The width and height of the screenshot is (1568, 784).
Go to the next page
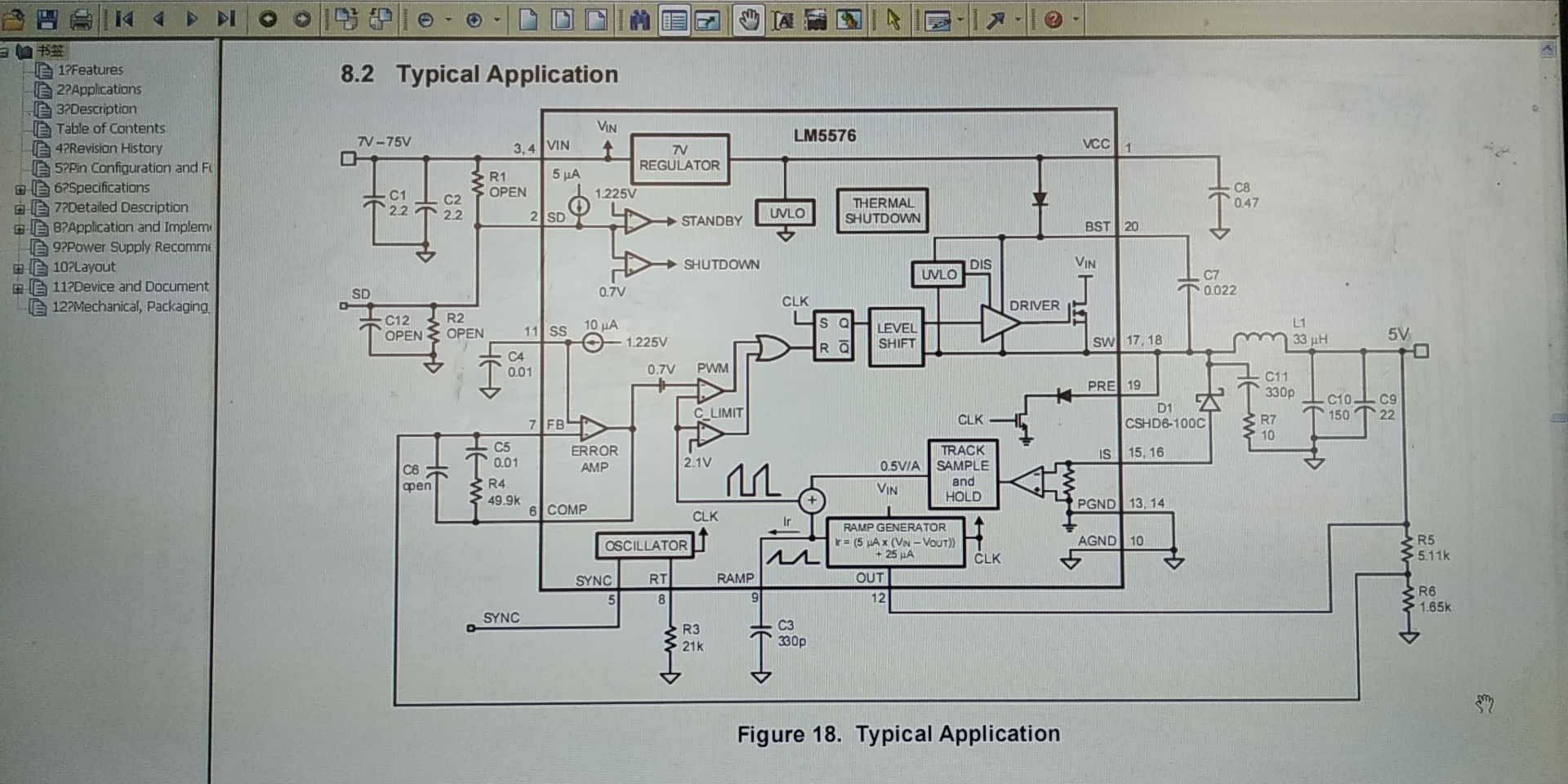point(192,18)
